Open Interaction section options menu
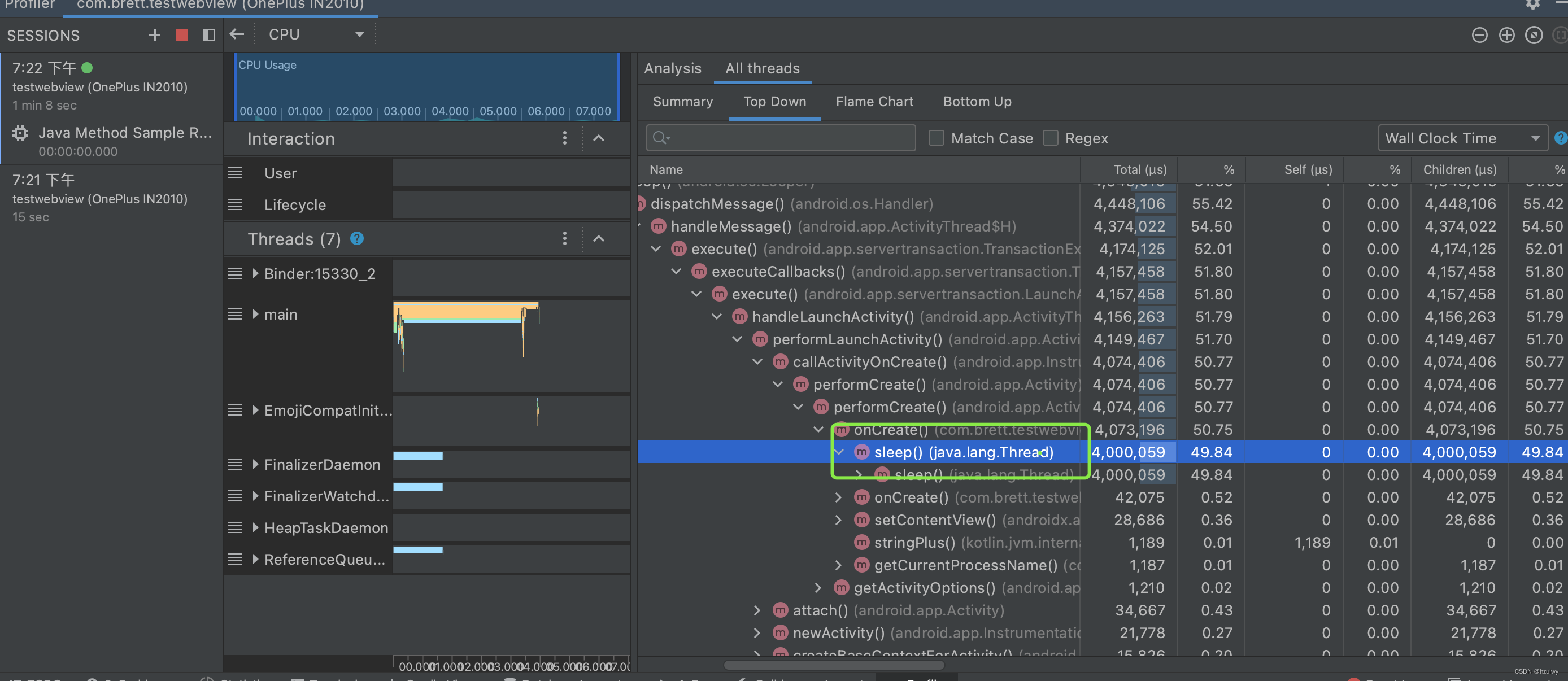The height and width of the screenshot is (681, 1568). pyautogui.click(x=564, y=138)
